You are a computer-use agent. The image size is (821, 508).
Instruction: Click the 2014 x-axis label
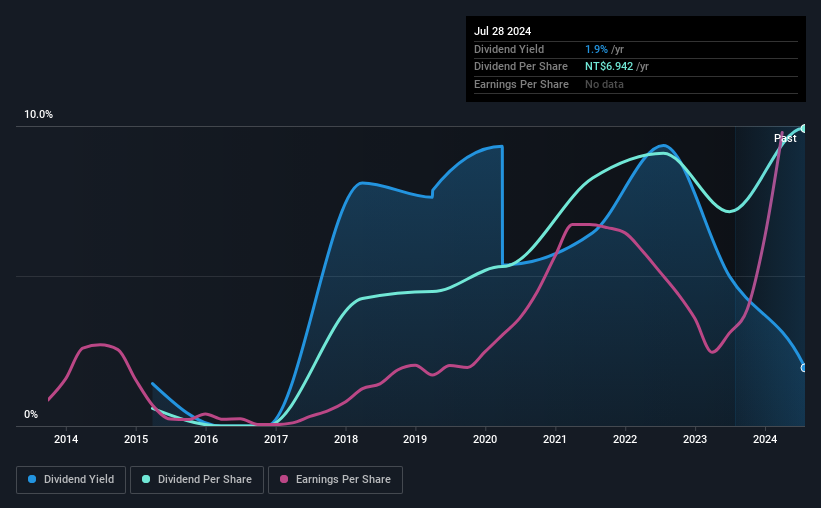[66, 439]
